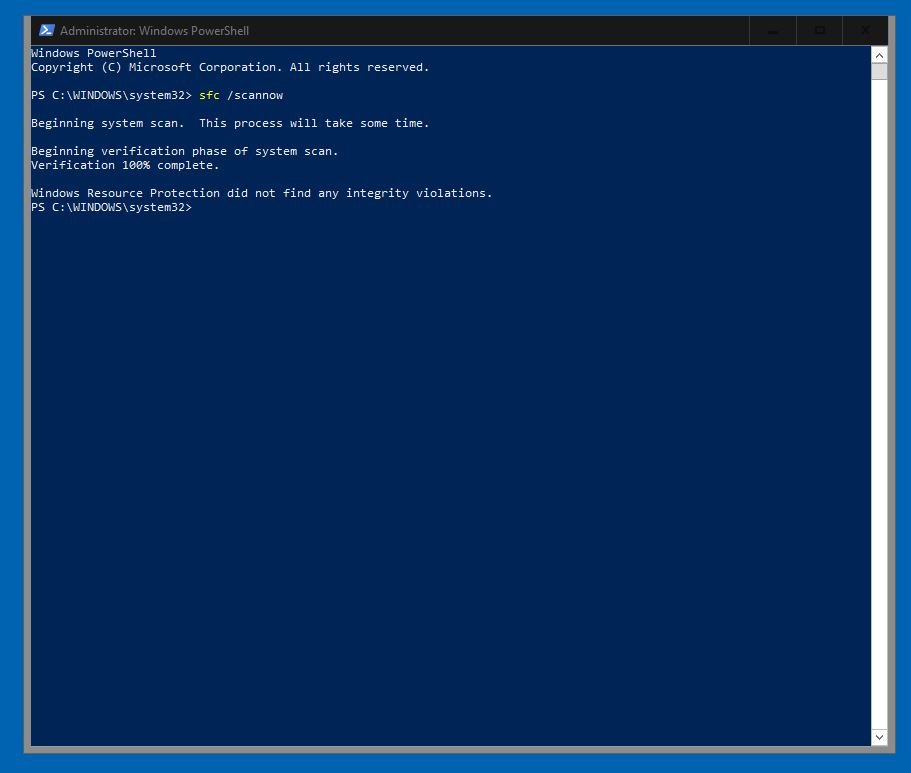Screen dimensions: 911x773
Task: Click the vertical scrollbar thumb
Action: click(879, 71)
